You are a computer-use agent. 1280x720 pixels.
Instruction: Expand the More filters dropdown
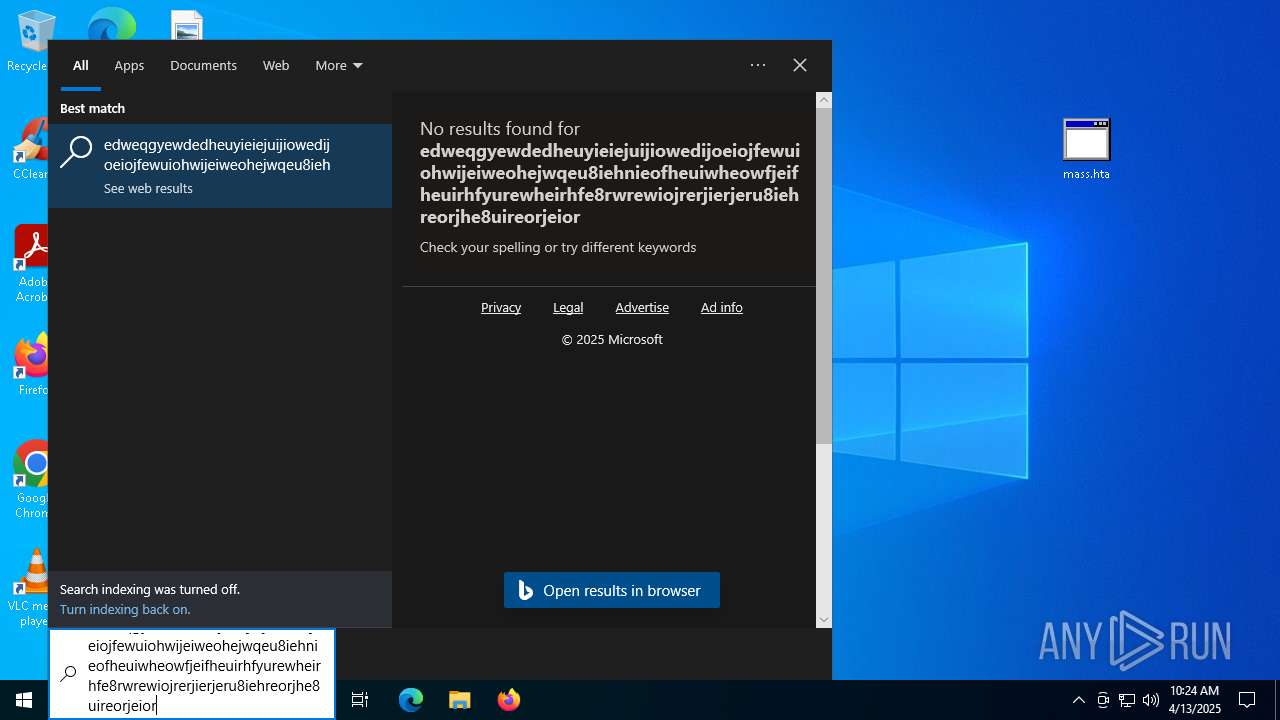[x=339, y=65]
